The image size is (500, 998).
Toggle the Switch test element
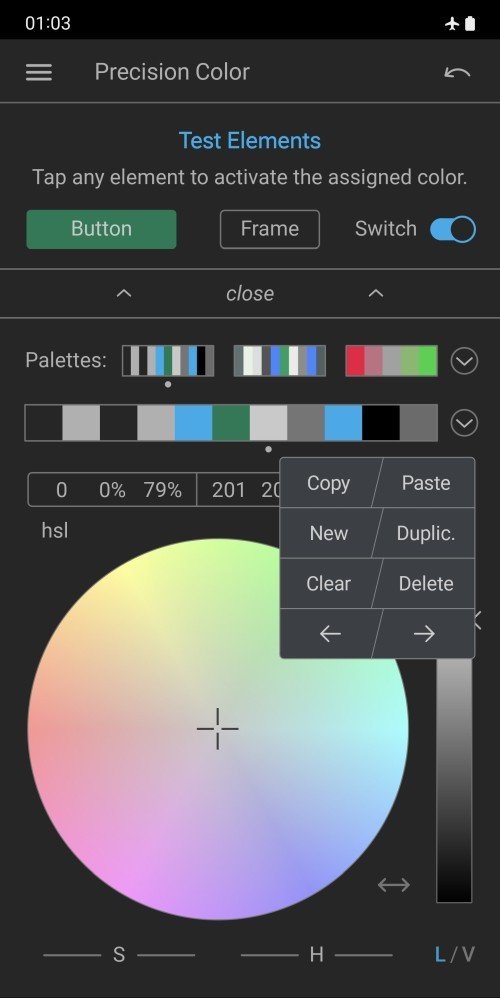pos(452,229)
